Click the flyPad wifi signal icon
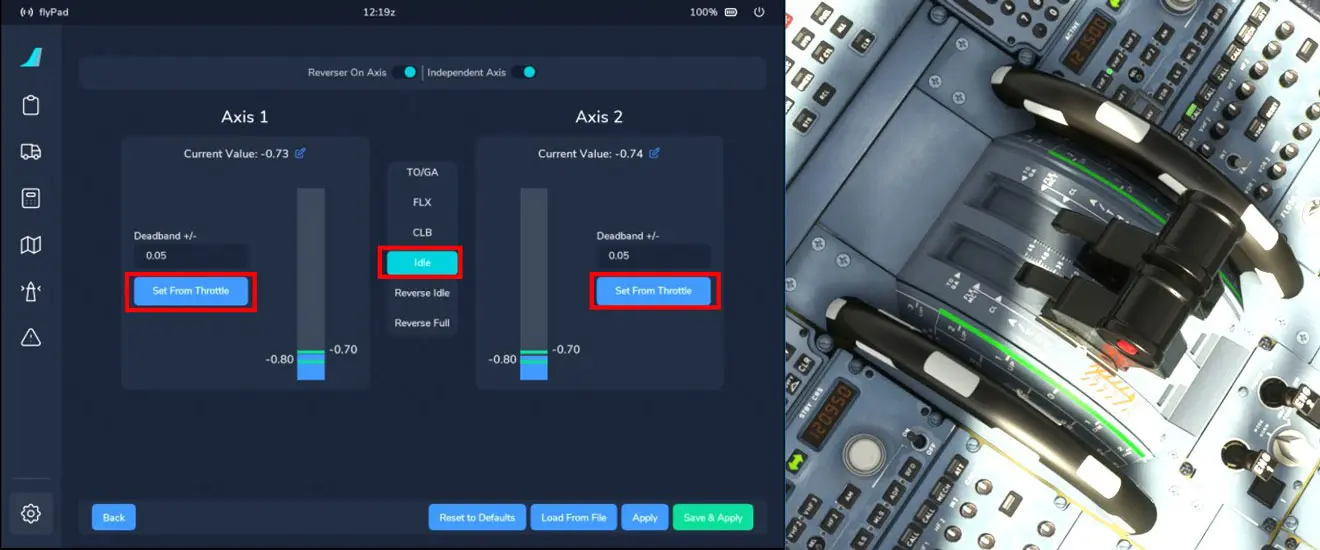This screenshot has width=1320, height=550. click(25, 12)
